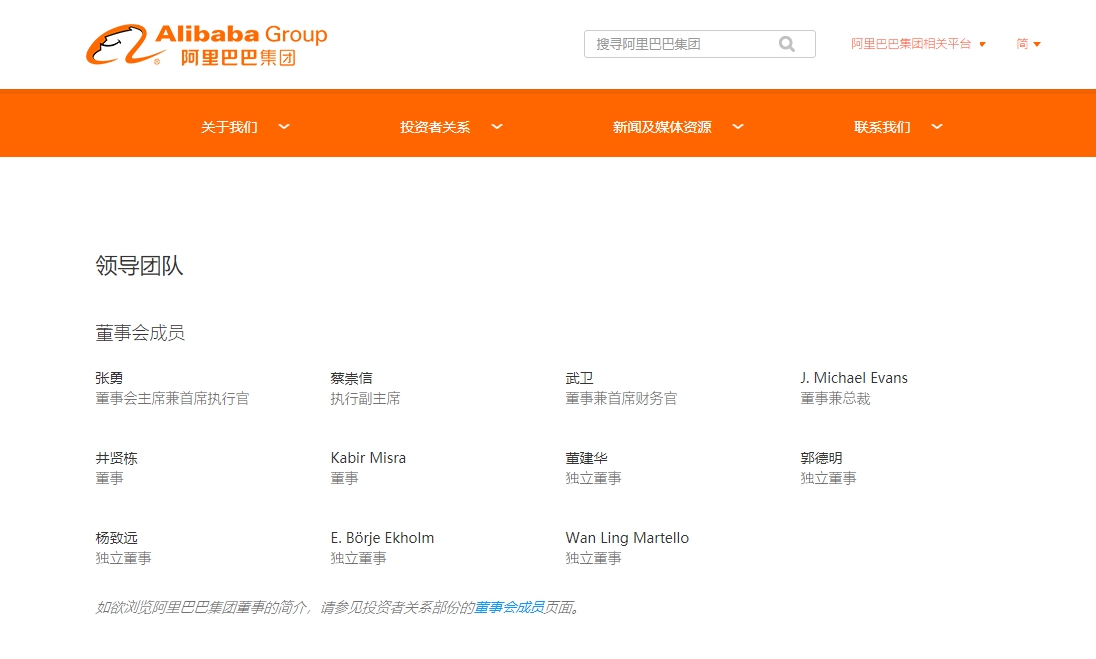Expand the chevron next to 投资者关系
Image resolution: width=1096 pixels, height=659 pixels.
497,126
